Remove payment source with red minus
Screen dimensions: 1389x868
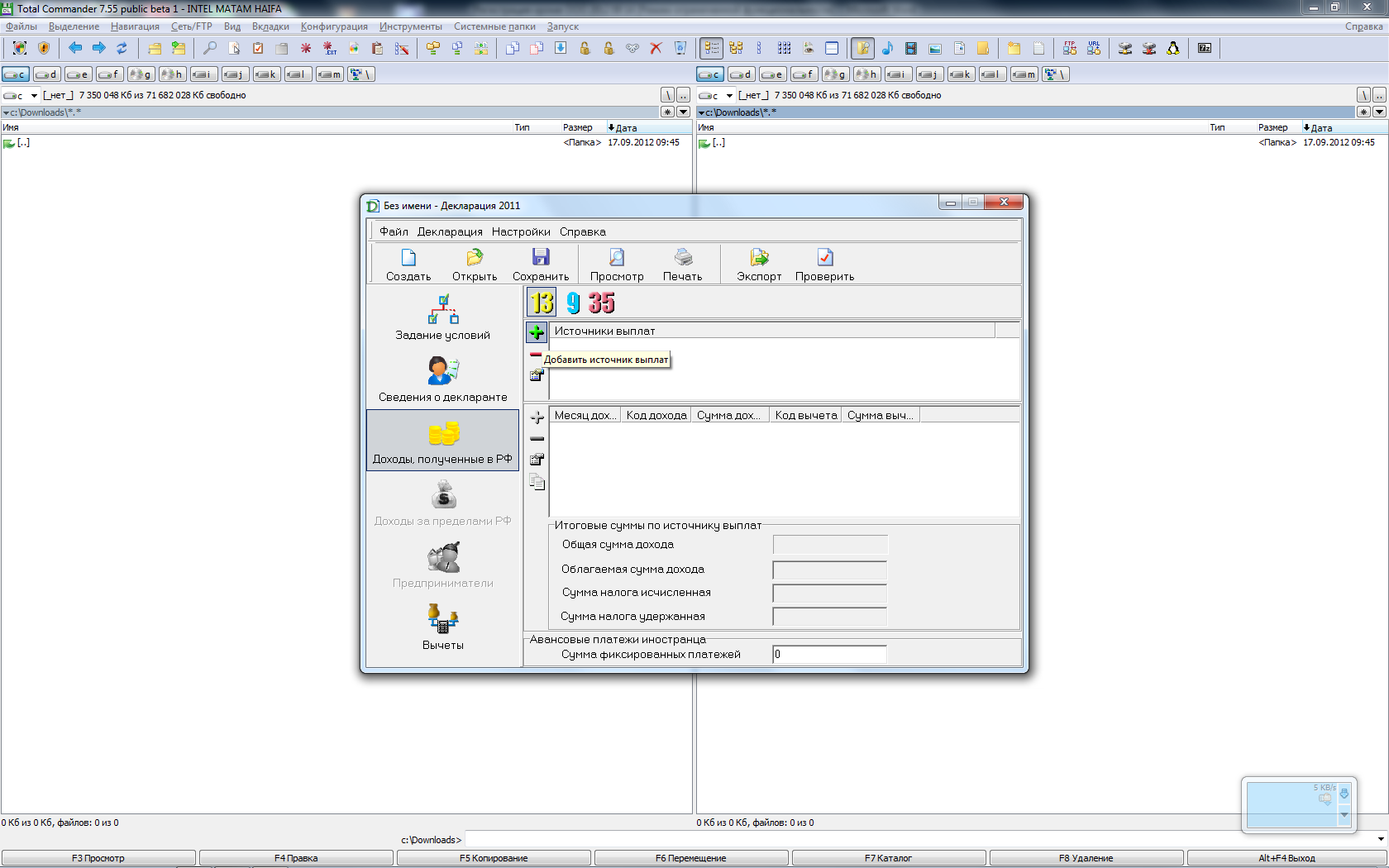point(536,354)
